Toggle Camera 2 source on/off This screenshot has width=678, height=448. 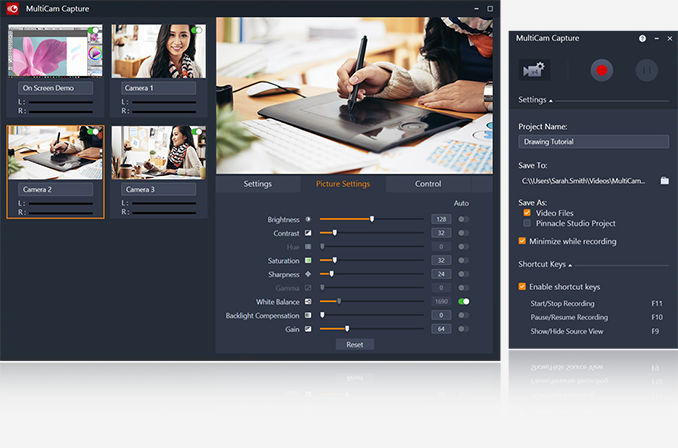pyautogui.click(x=93, y=131)
